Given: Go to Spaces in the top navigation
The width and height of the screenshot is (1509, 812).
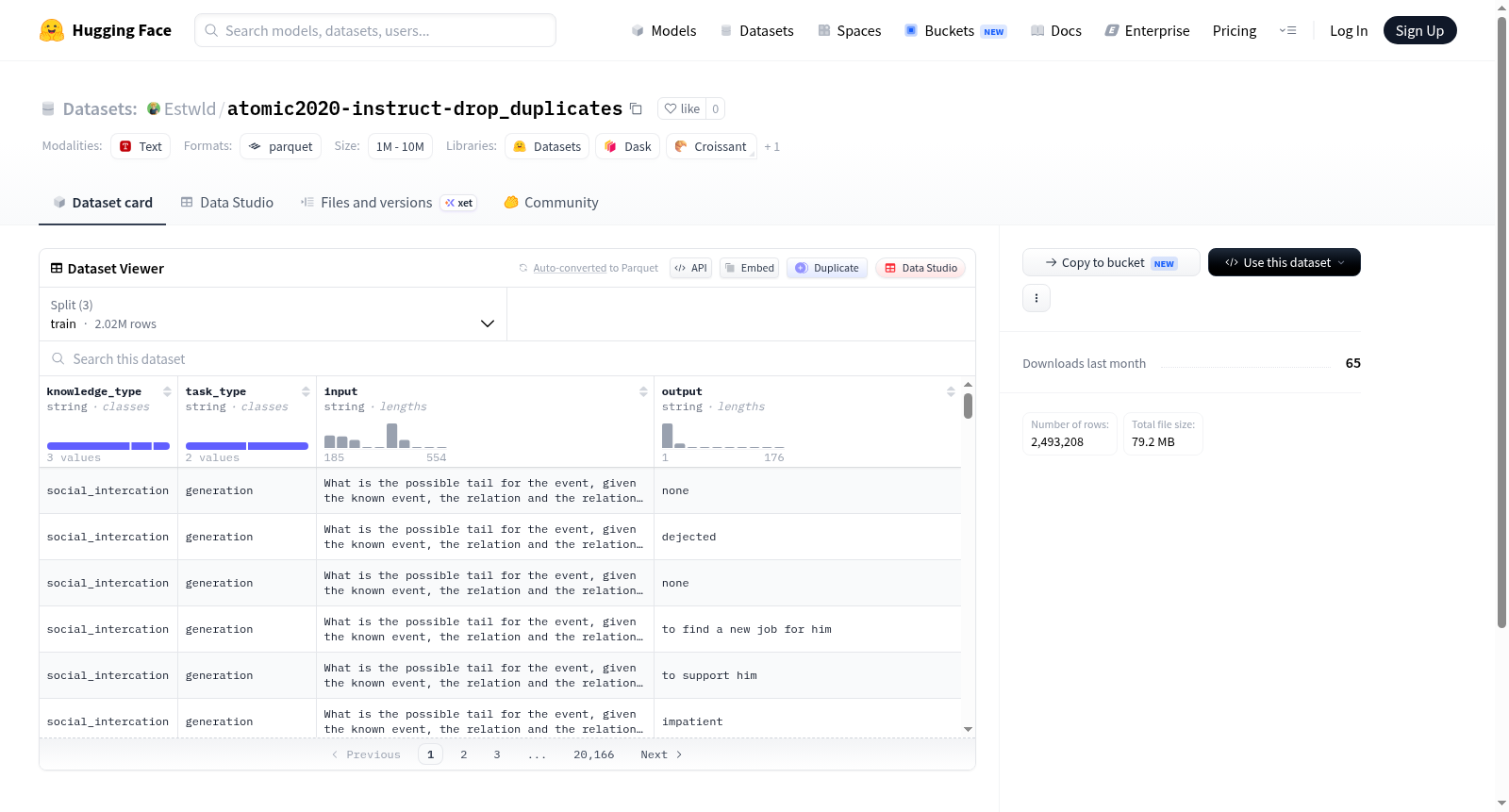Looking at the screenshot, I should coord(850,31).
